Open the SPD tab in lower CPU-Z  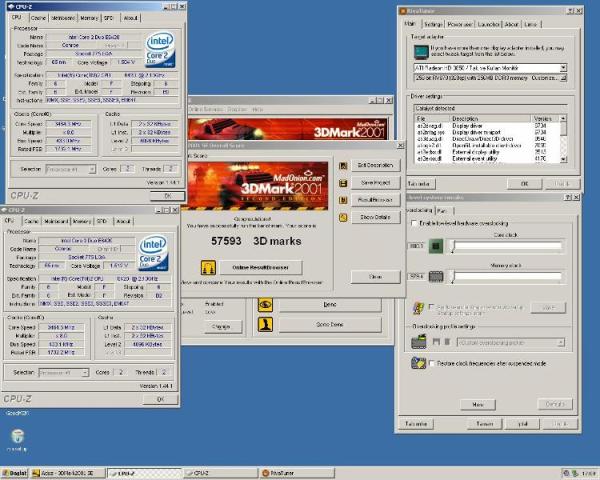[x=102, y=221]
